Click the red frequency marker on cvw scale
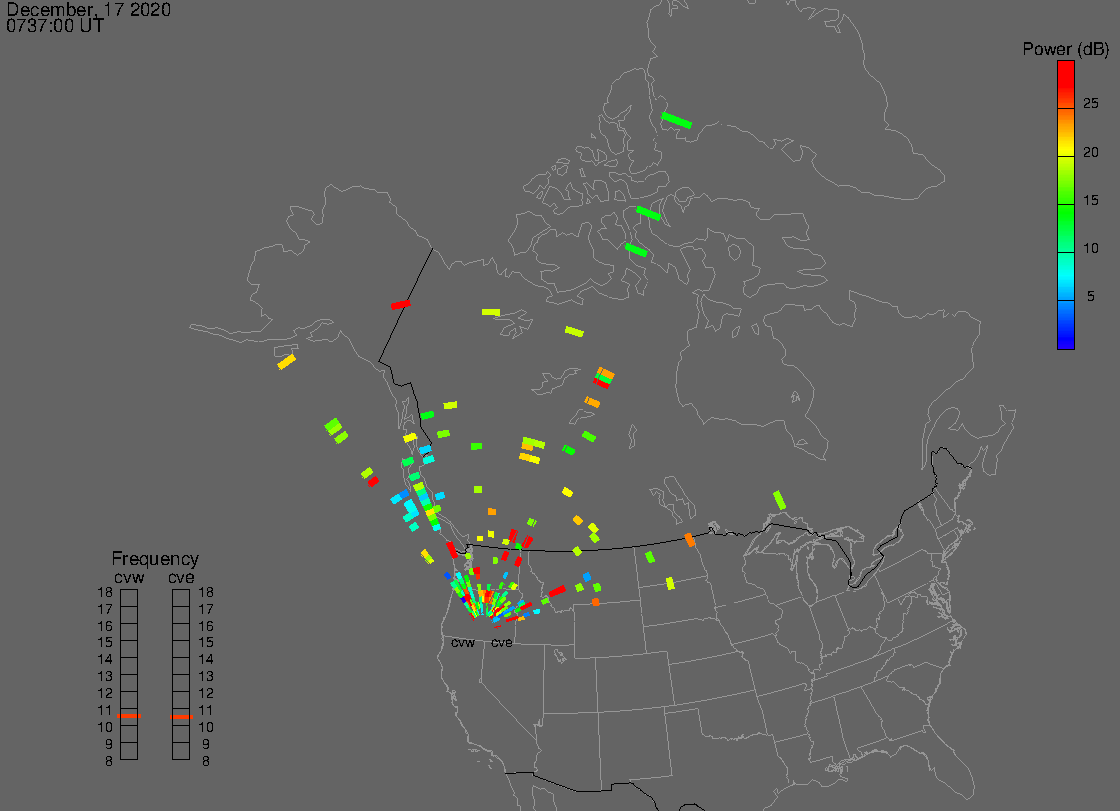The height and width of the screenshot is (811, 1120). coord(129,716)
